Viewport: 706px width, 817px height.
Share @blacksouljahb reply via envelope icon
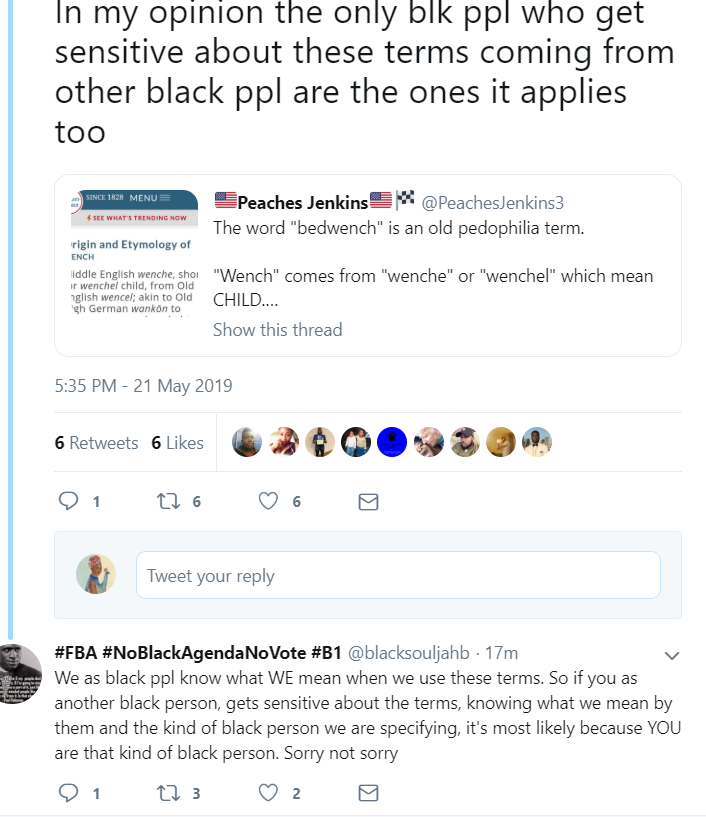368,793
